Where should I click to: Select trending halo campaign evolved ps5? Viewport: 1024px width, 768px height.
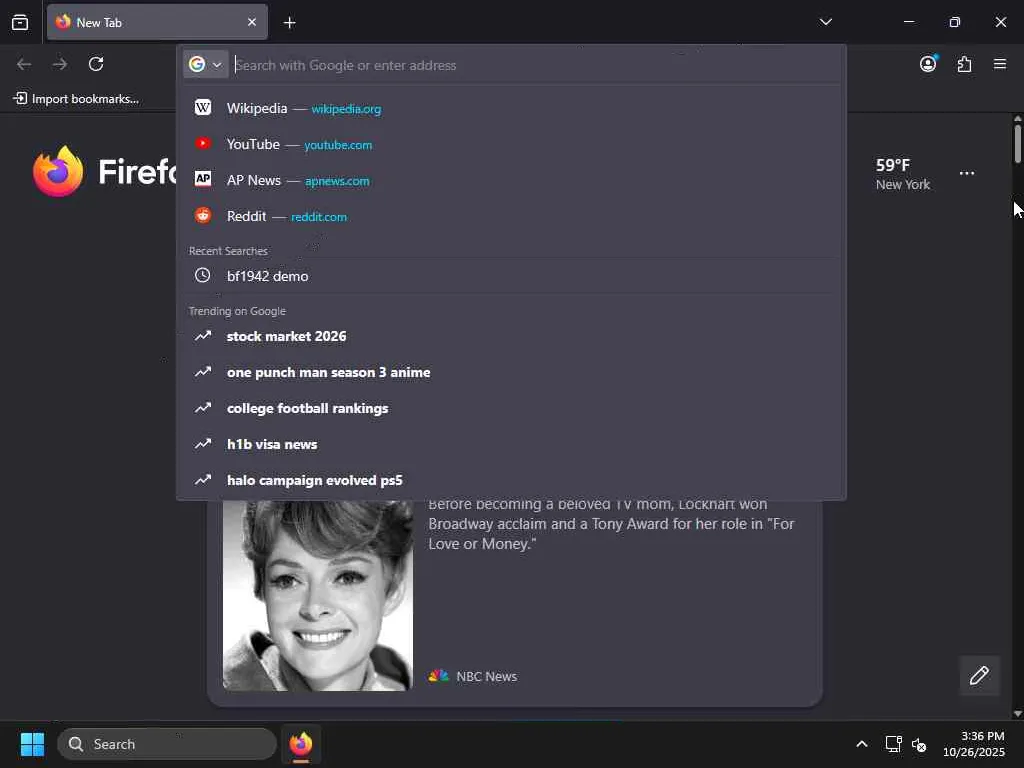pos(511,480)
